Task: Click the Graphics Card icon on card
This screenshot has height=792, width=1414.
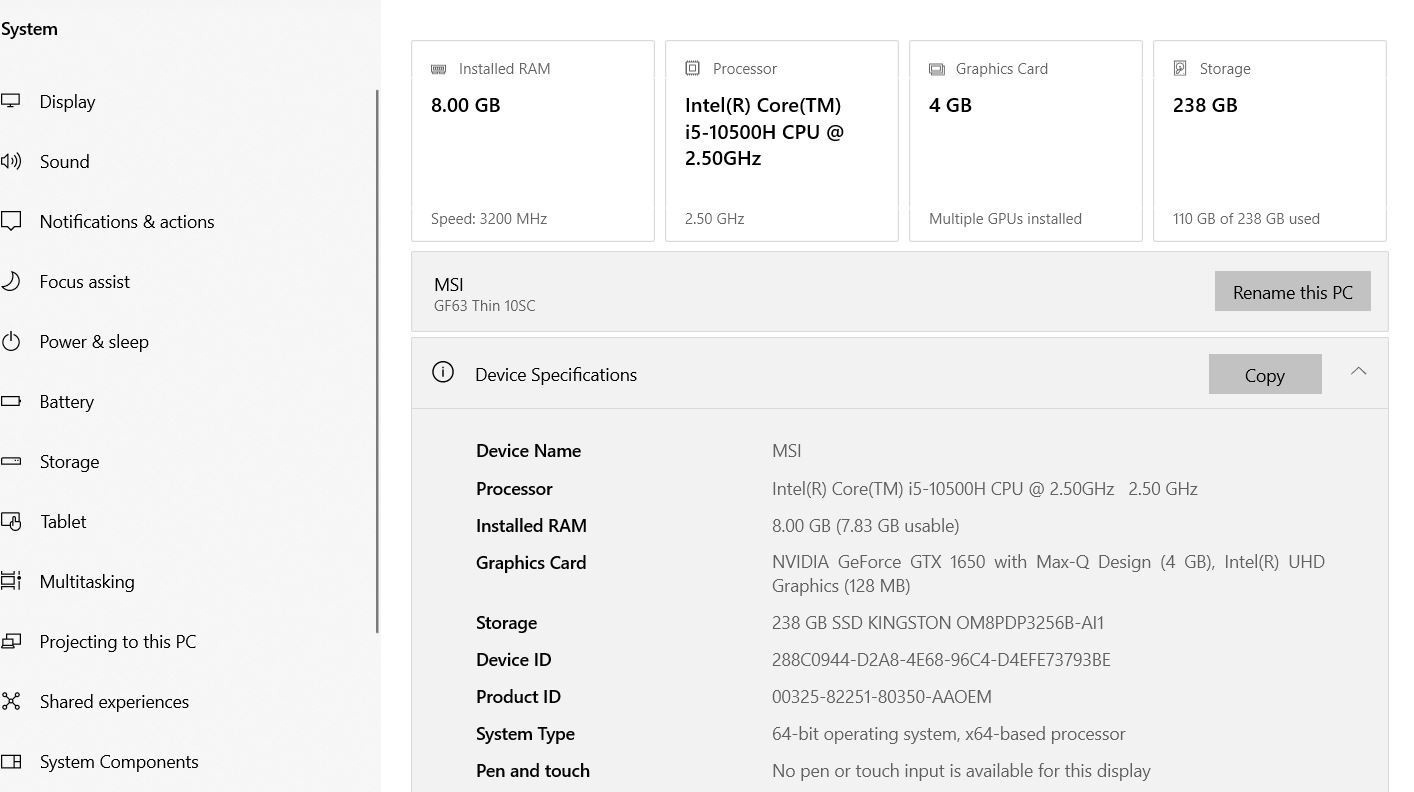Action: pyautogui.click(x=936, y=69)
